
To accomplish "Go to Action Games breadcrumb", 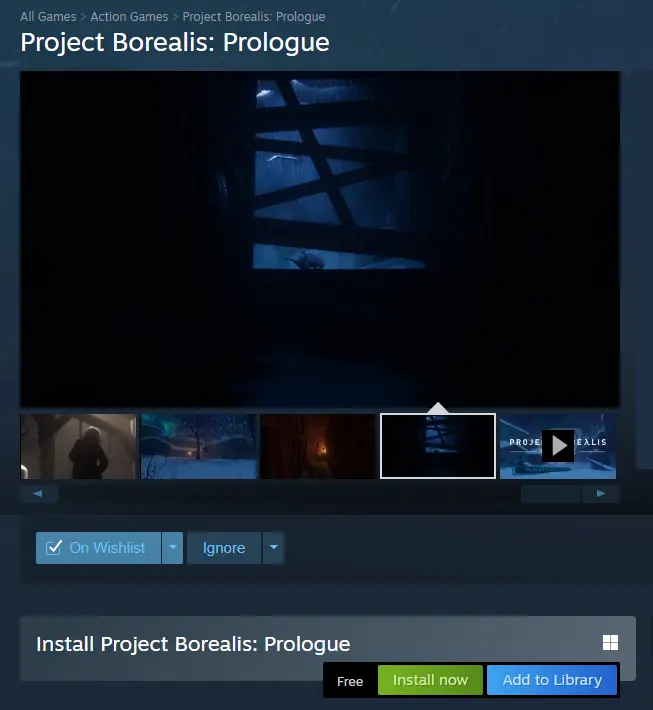I will (129, 17).
